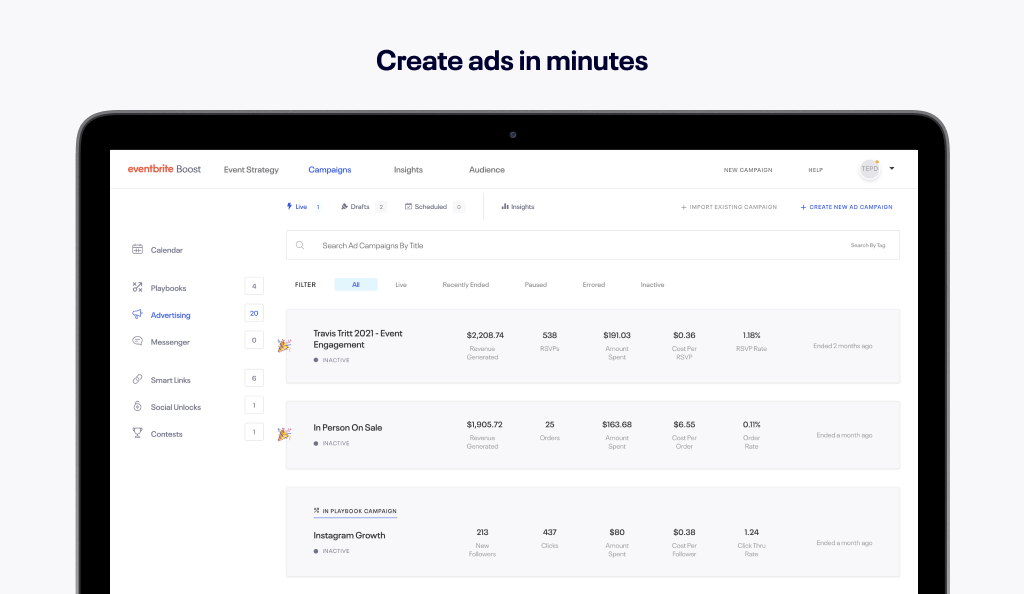The image size is (1024, 594).
Task: Click the Contests trophy icon
Action: pyautogui.click(x=138, y=434)
